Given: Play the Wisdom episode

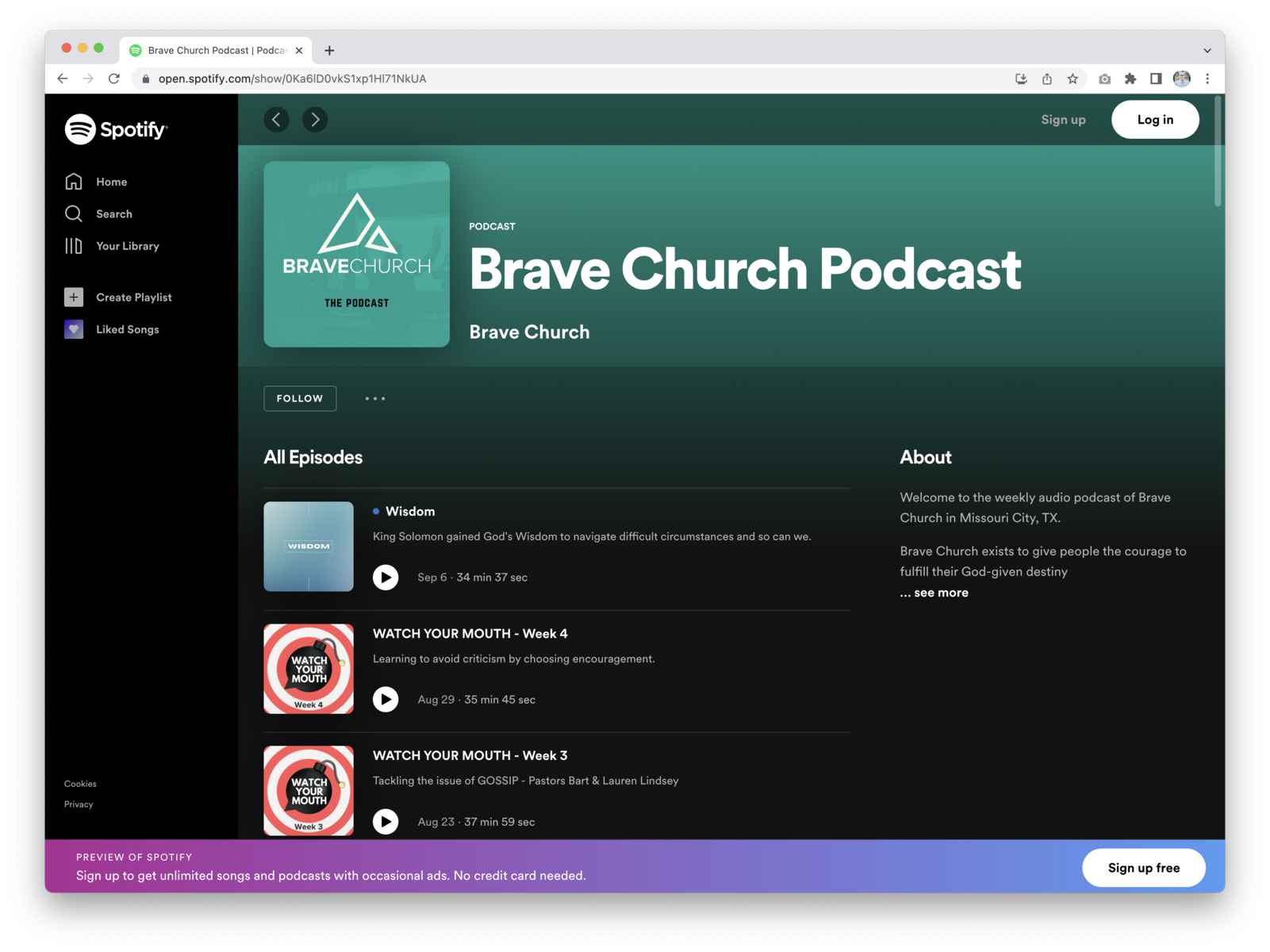Looking at the screenshot, I should click(x=386, y=577).
